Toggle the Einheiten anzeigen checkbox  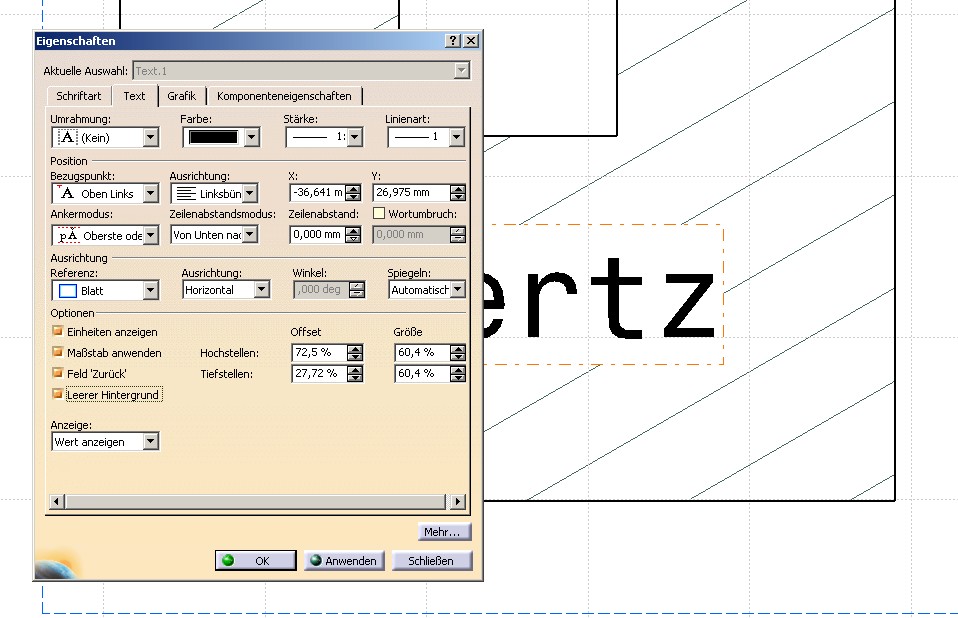pyautogui.click(x=57, y=332)
